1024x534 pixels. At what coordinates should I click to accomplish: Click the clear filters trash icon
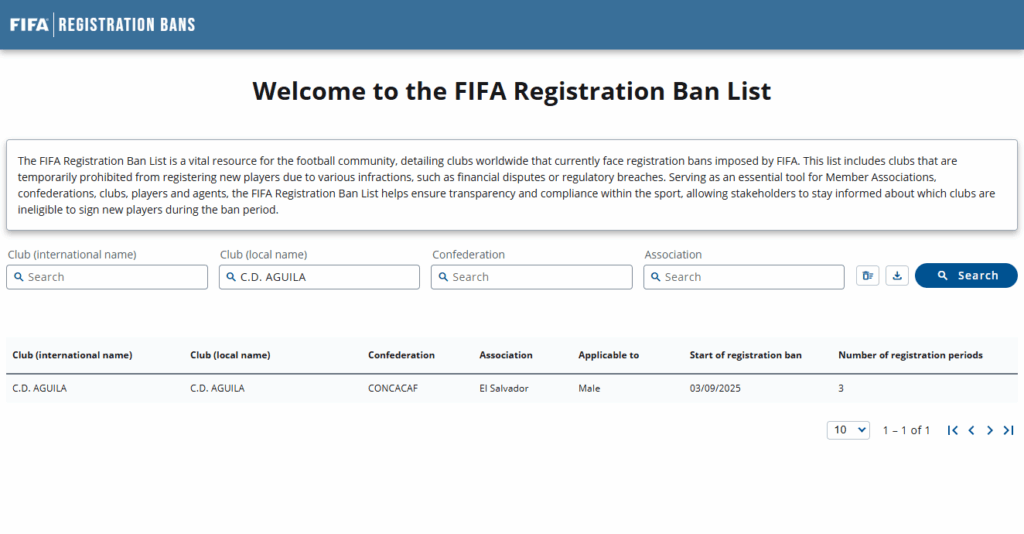867,275
